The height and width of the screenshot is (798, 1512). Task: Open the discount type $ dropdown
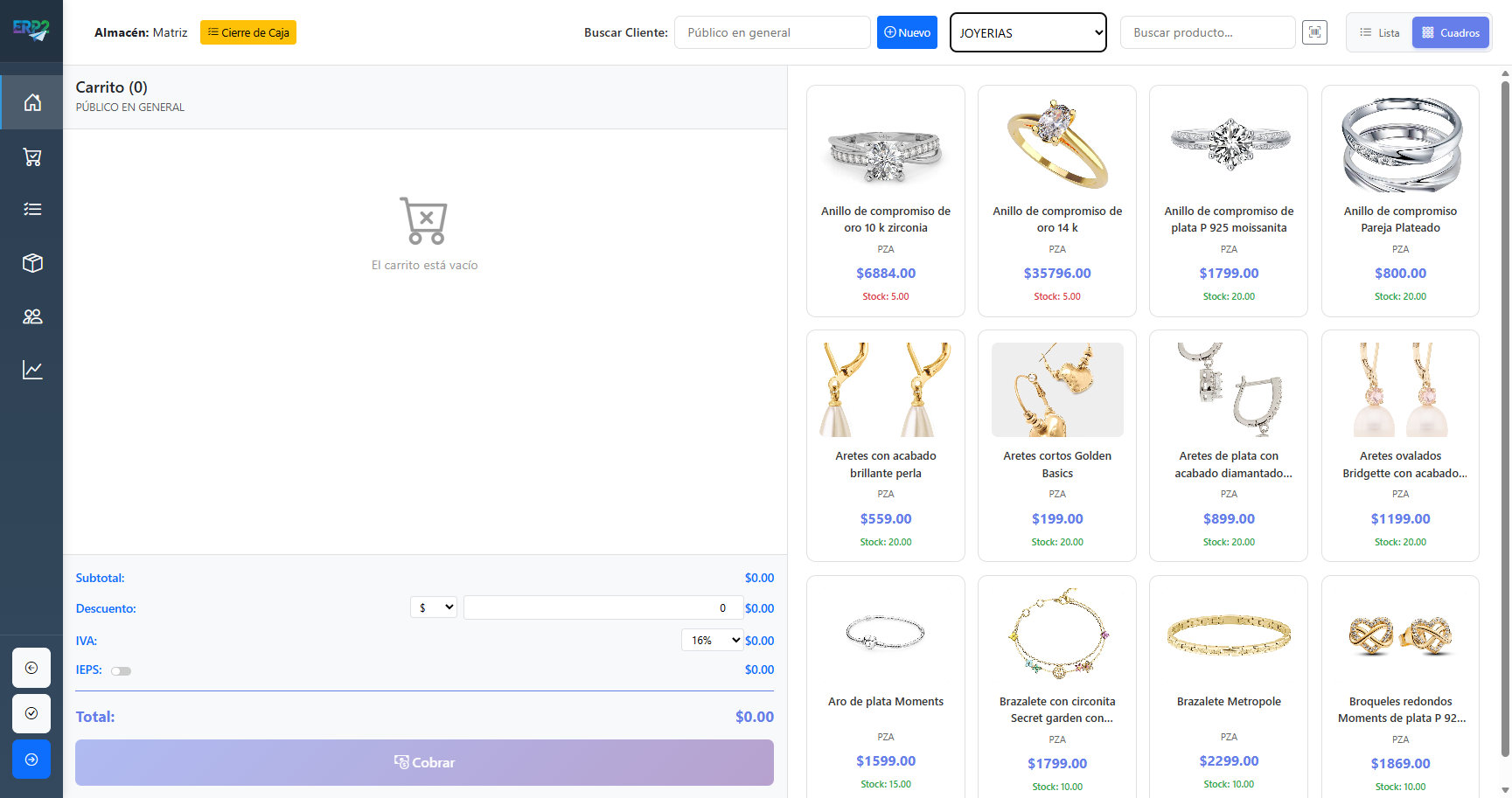(x=434, y=607)
